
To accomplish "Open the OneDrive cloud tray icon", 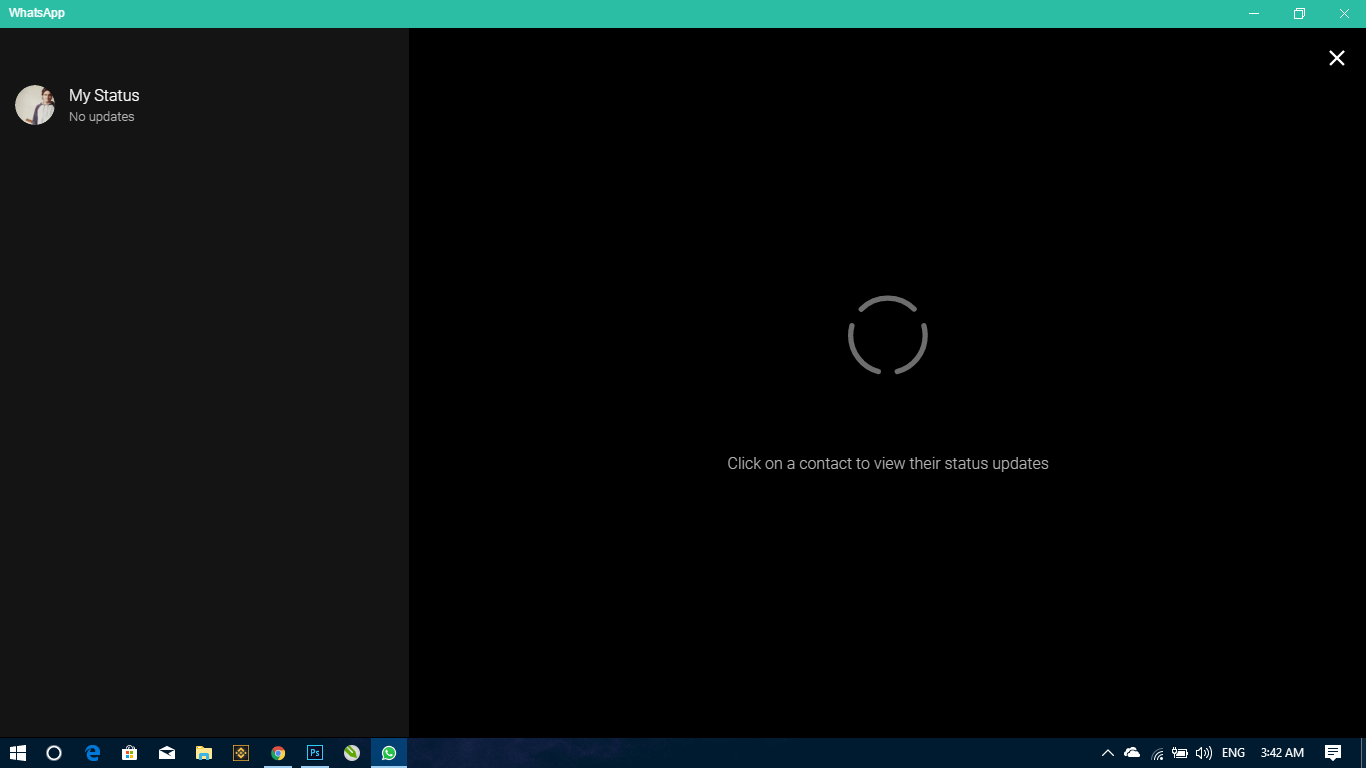I will pos(1132,753).
